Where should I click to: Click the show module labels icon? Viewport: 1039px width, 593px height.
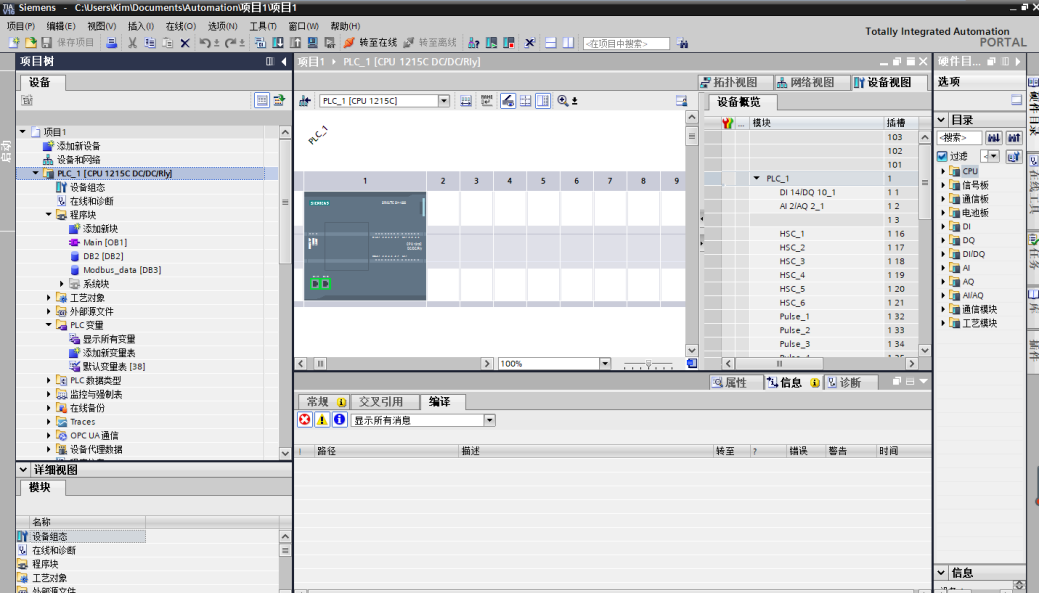[487, 101]
